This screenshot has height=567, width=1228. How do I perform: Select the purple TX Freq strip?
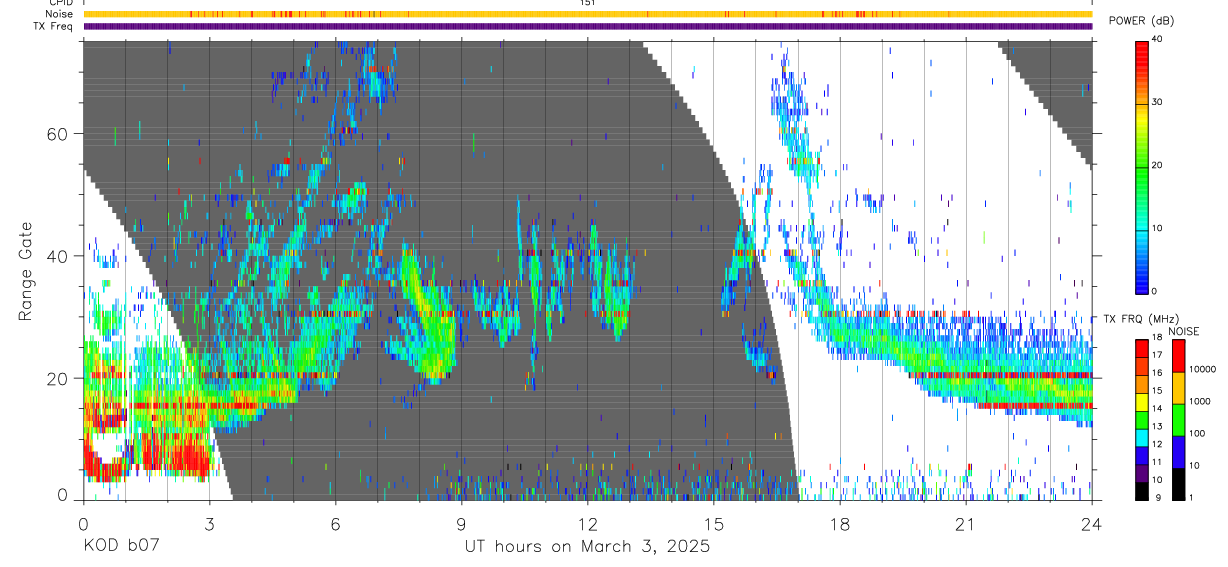587,26
